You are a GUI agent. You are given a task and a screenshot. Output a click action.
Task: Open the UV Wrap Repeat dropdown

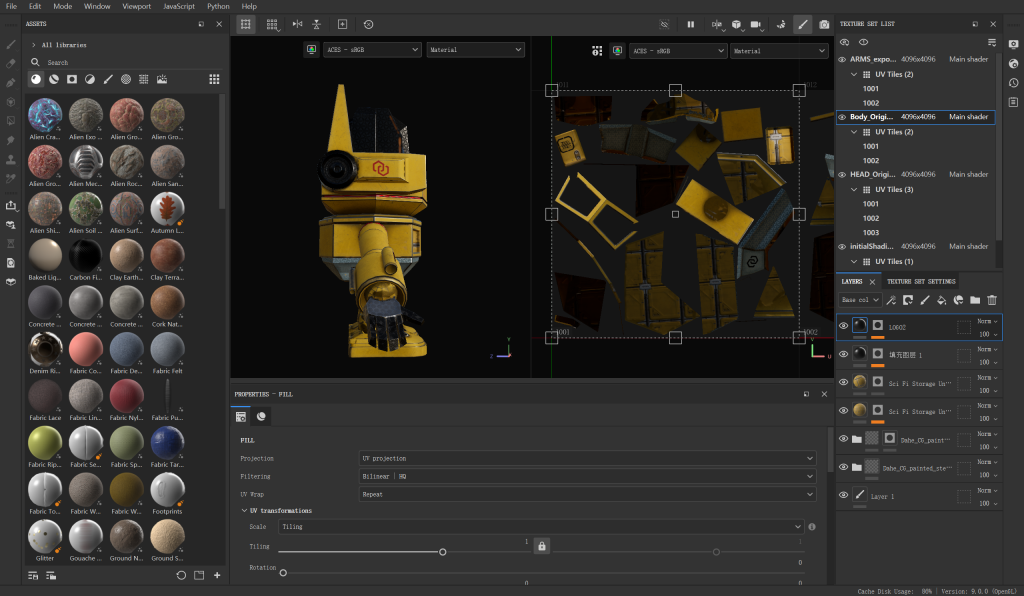(x=587, y=494)
